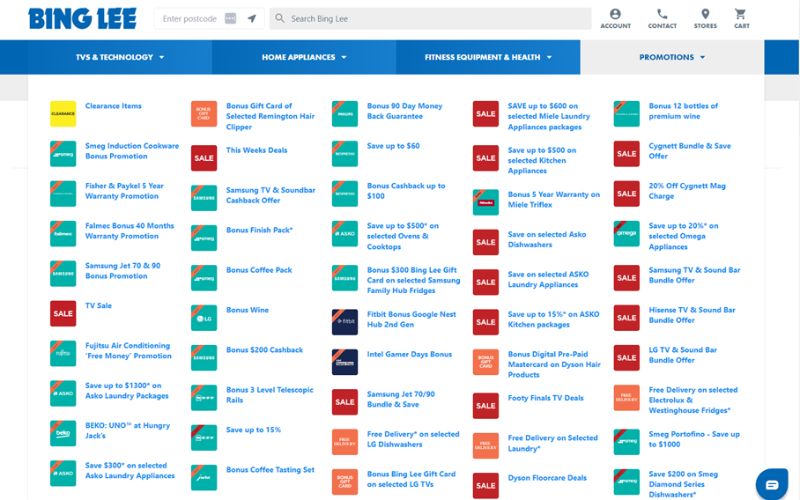
Task: Click the LG icon beside Bonus Wine
Action: [204, 318]
